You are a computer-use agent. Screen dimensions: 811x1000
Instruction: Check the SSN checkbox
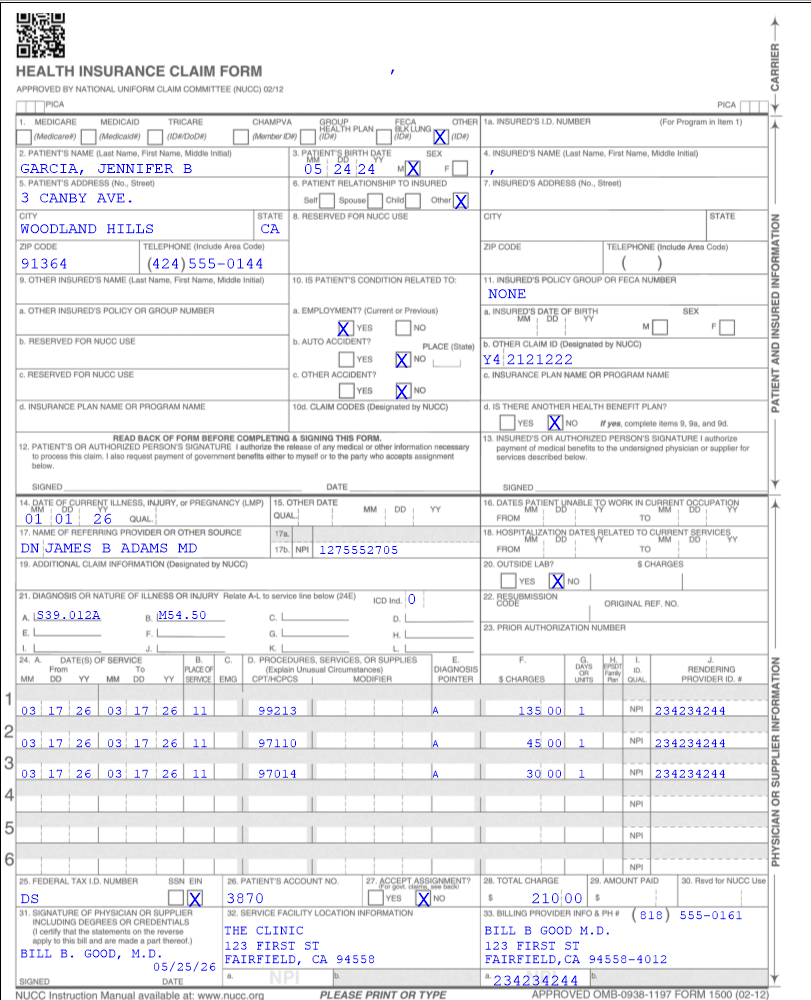(x=176, y=898)
